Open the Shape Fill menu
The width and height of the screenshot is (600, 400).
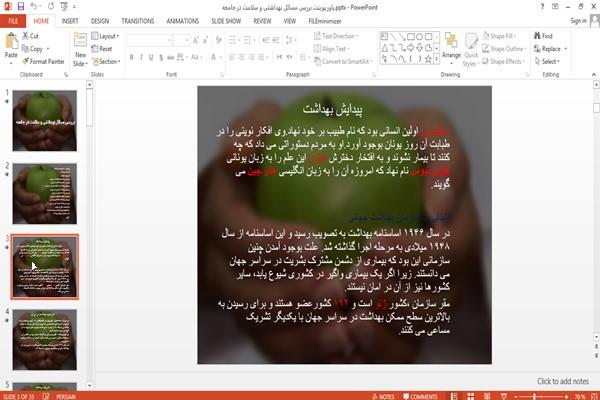(499, 36)
